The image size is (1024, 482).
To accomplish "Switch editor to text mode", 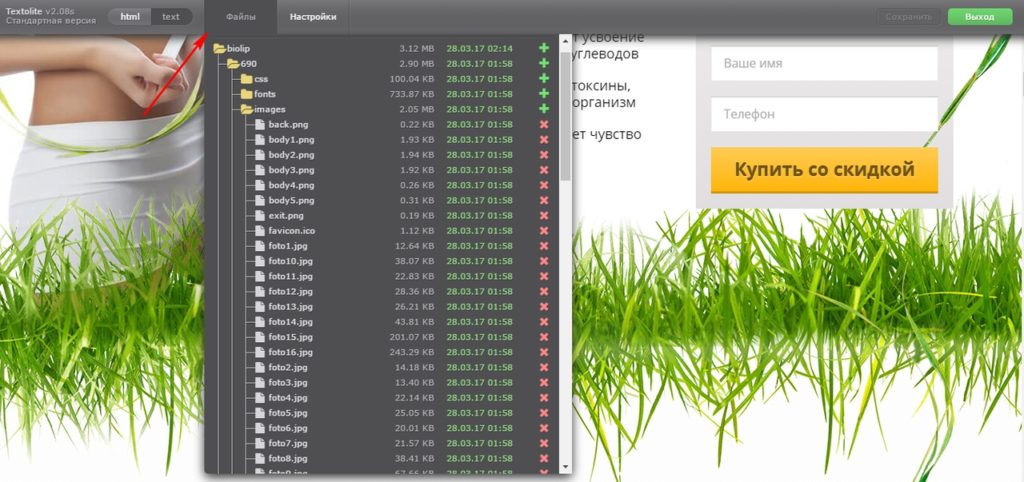I will [171, 16].
